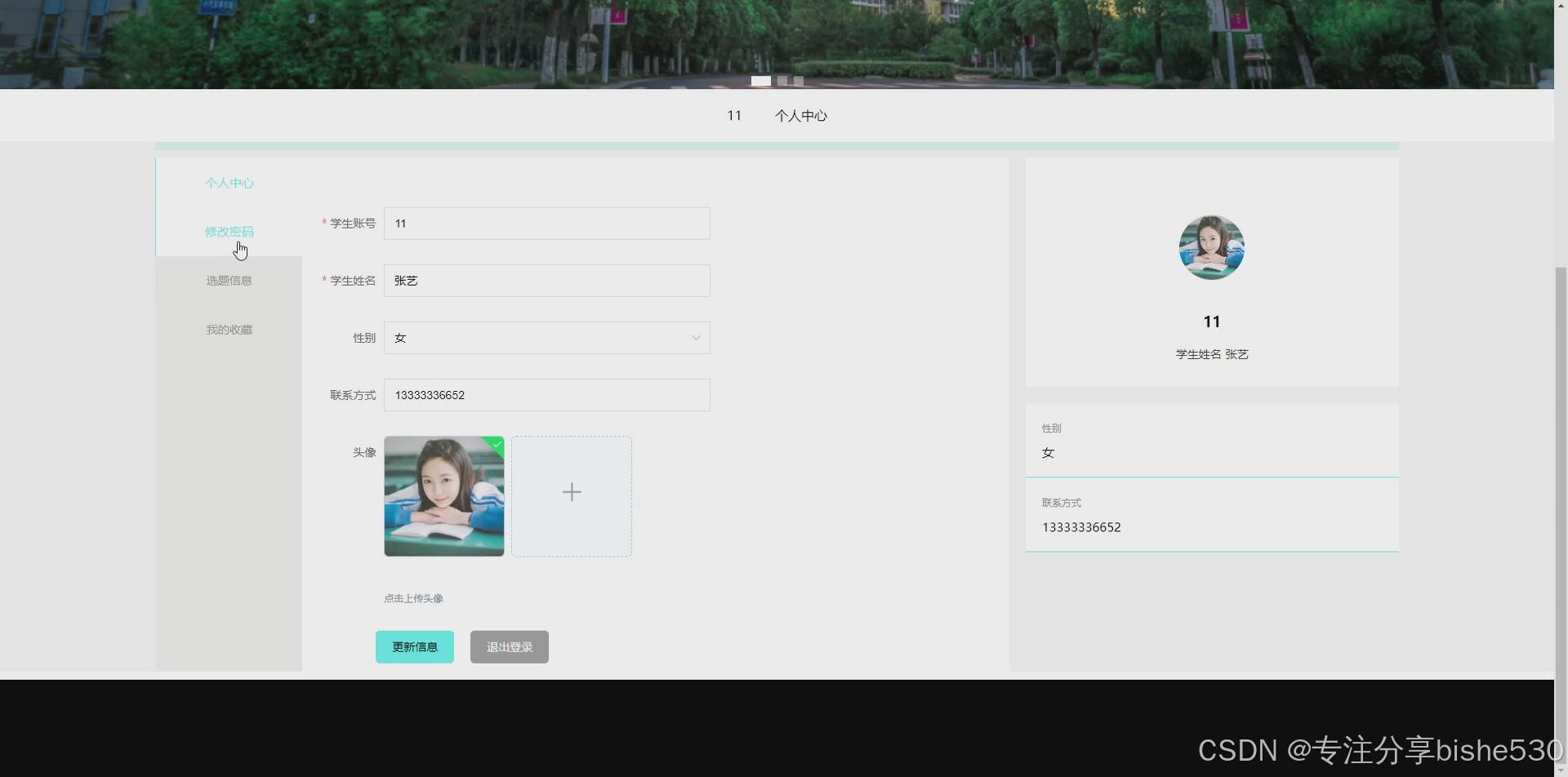Image resolution: width=1568 pixels, height=777 pixels.
Task: Click the 女 value in profile card
Action: tap(1048, 453)
